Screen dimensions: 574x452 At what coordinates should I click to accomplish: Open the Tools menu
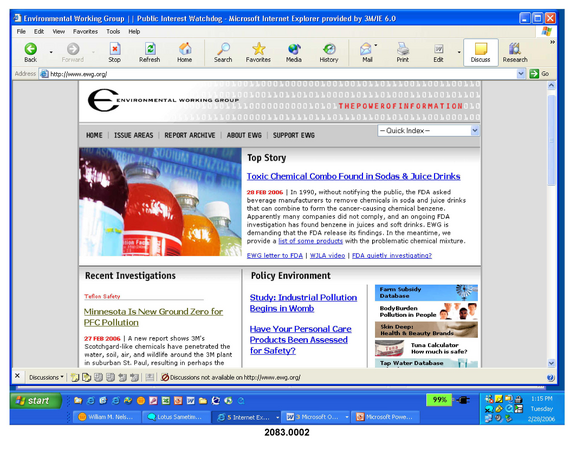click(x=113, y=32)
